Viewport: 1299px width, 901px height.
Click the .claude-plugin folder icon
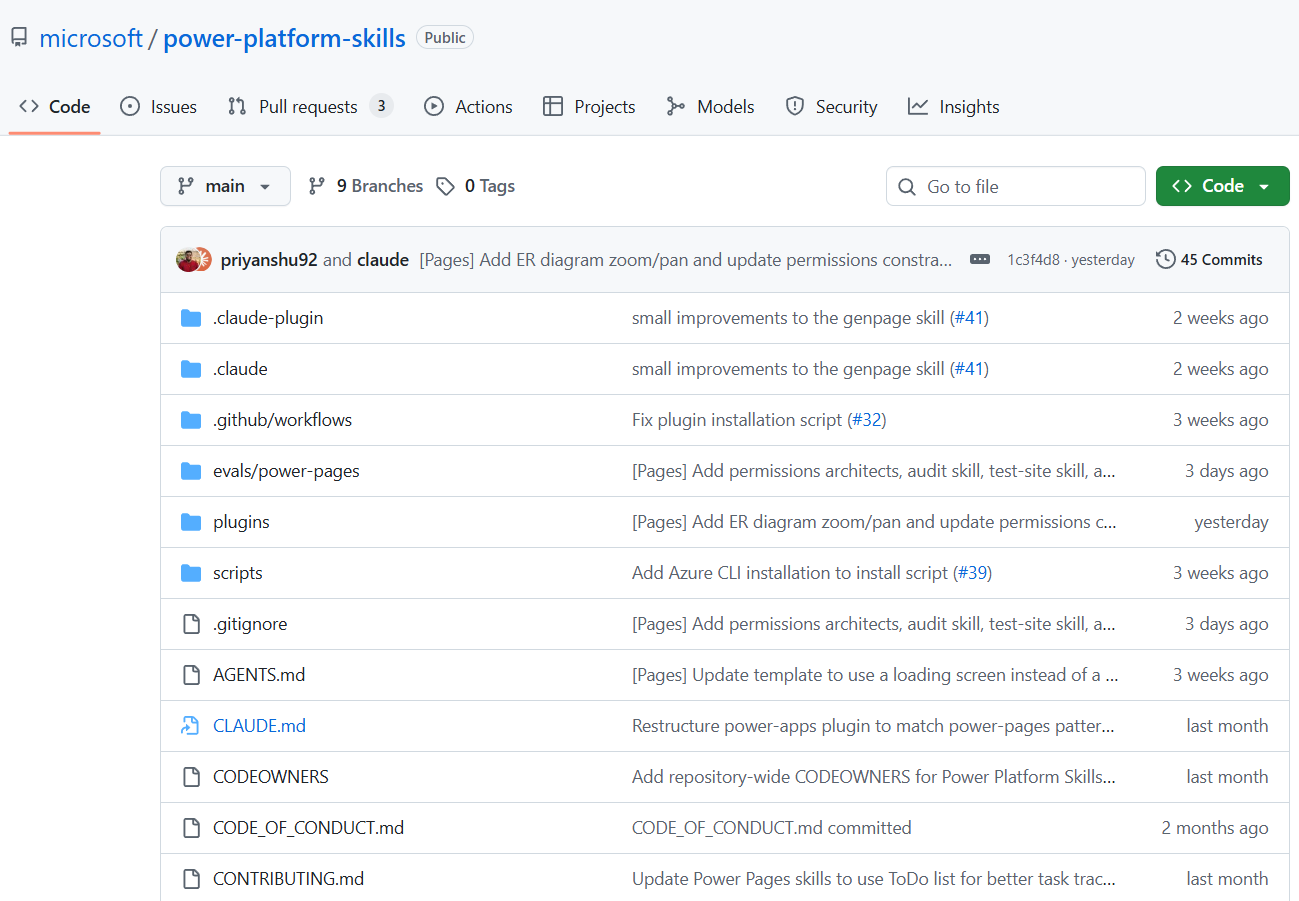click(x=191, y=318)
